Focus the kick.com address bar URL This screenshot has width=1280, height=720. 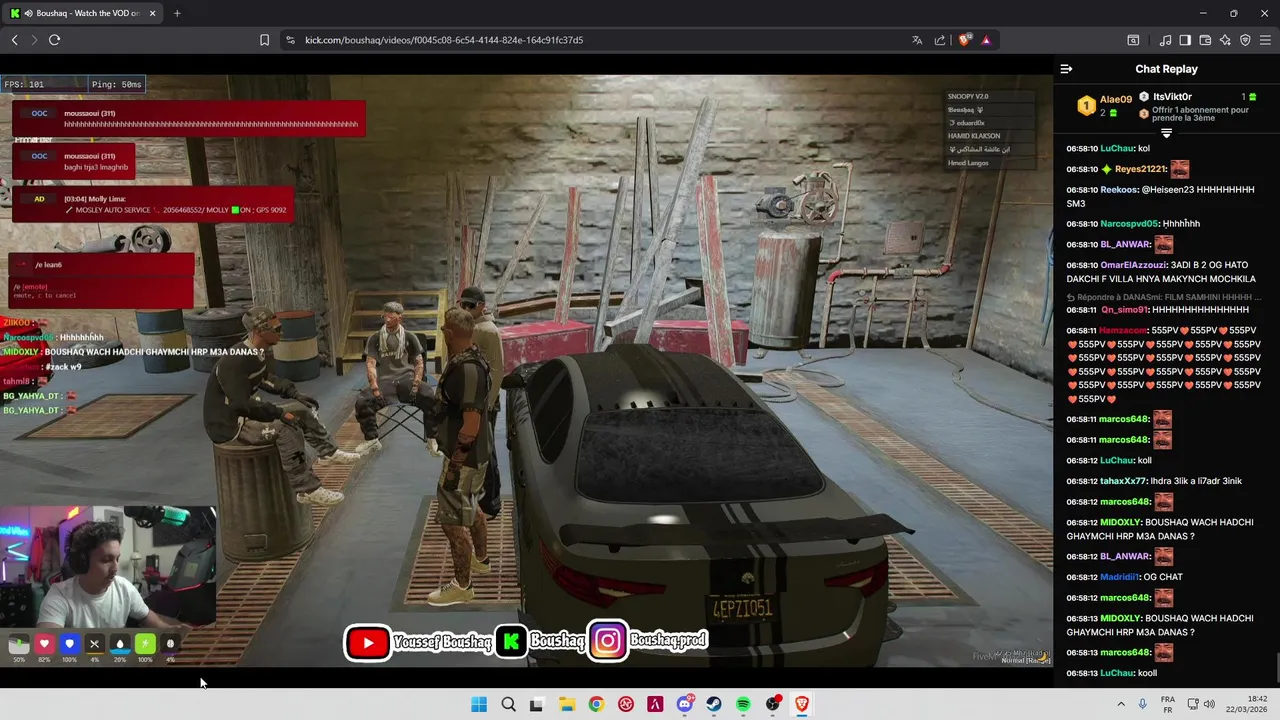(444, 40)
